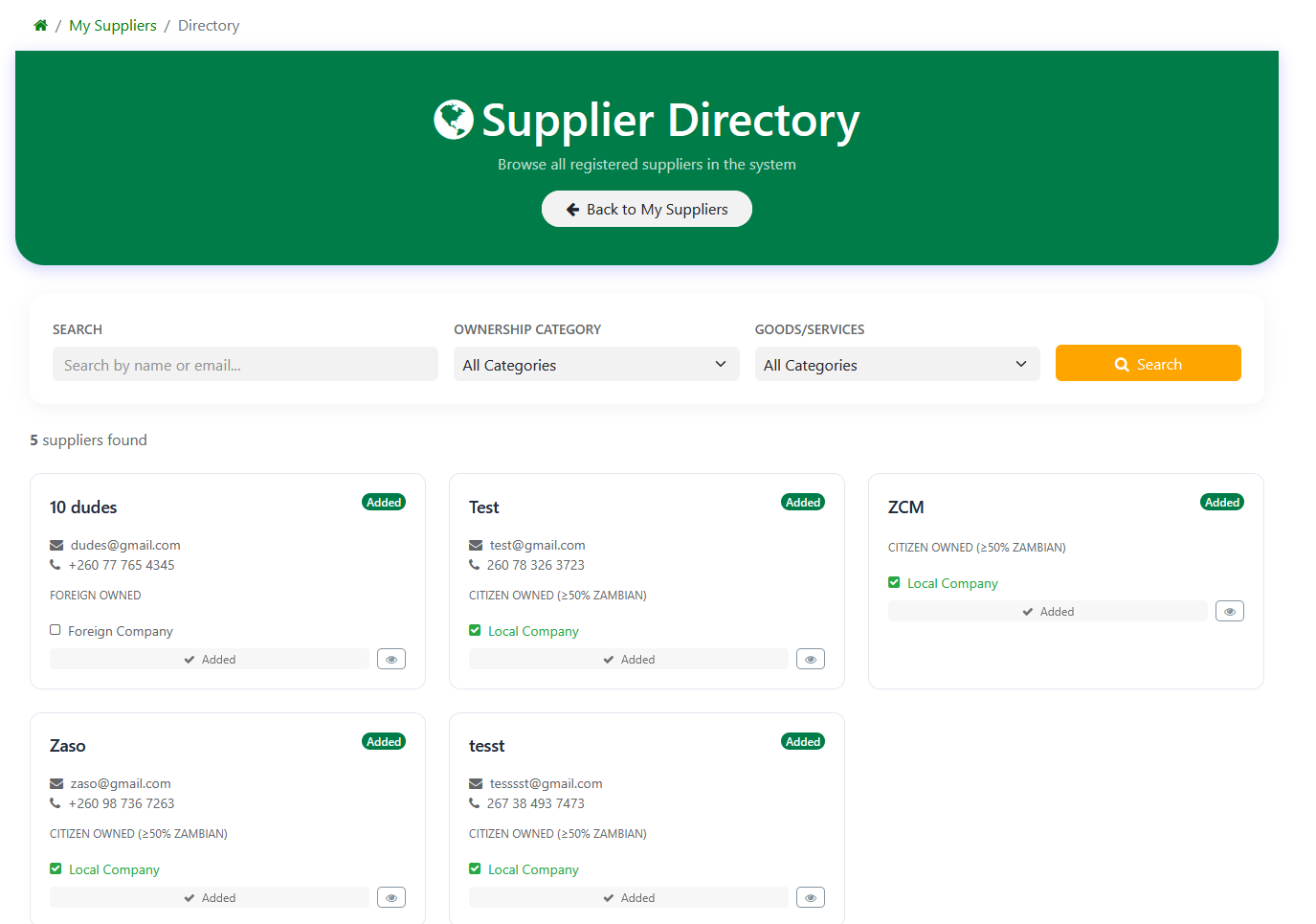Toggle the Local Company checkbox on the Test card

[x=474, y=630]
